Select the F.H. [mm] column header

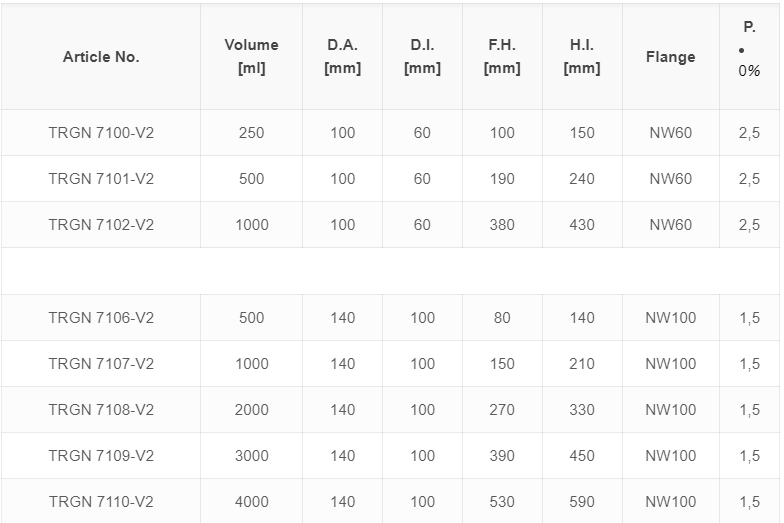click(x=502, y=56)
